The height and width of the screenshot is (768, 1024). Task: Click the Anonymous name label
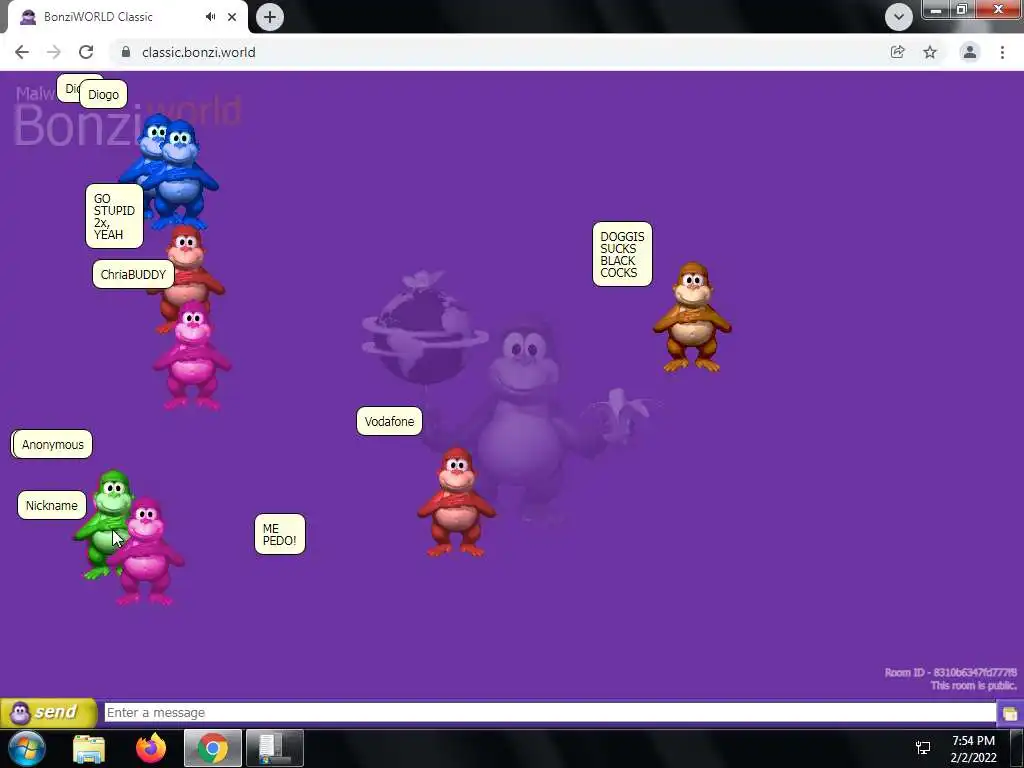52,445
